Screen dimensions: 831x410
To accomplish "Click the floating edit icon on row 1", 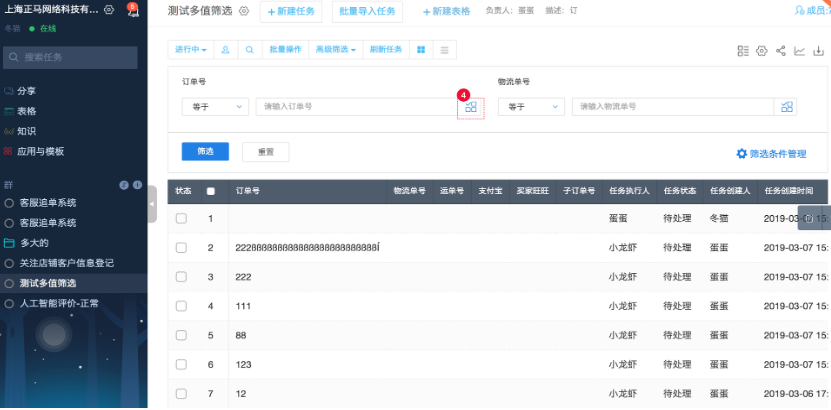I will click(x=809, y=218).
